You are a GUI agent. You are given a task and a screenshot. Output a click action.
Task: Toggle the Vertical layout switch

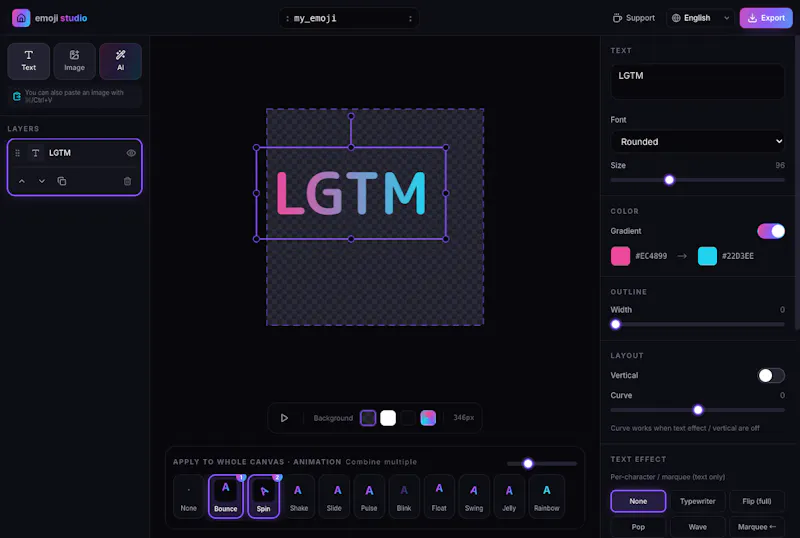click(x=770, y=375)
